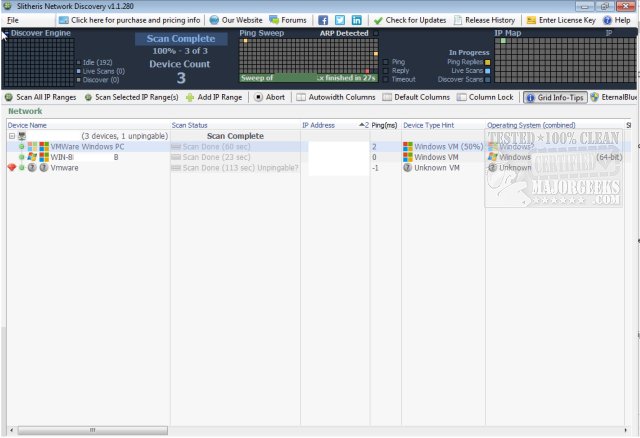
Task: Click Windows logo icon of VMWare Windows PC
Action: tap(44, 147)
